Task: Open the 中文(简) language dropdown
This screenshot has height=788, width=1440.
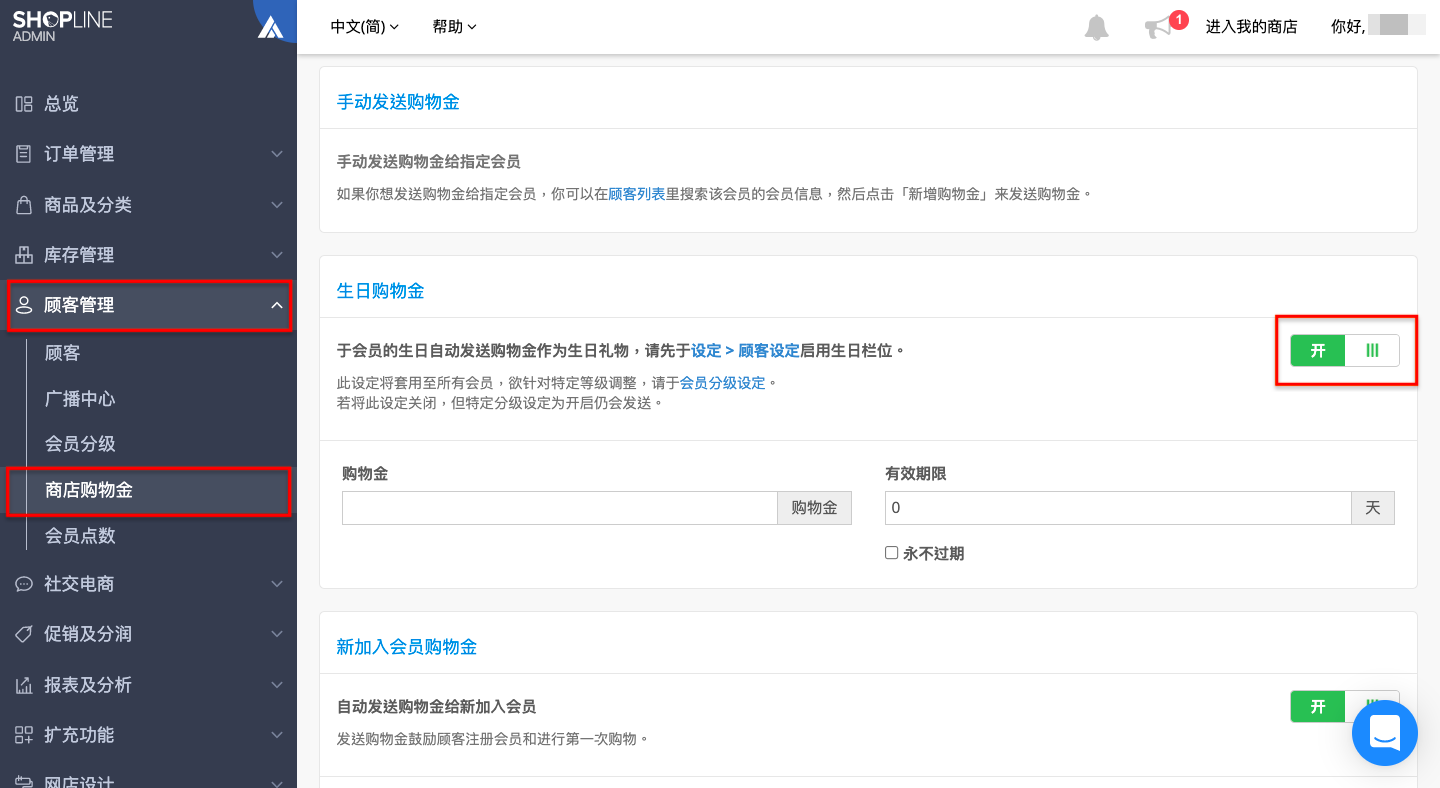Action: 364,27
